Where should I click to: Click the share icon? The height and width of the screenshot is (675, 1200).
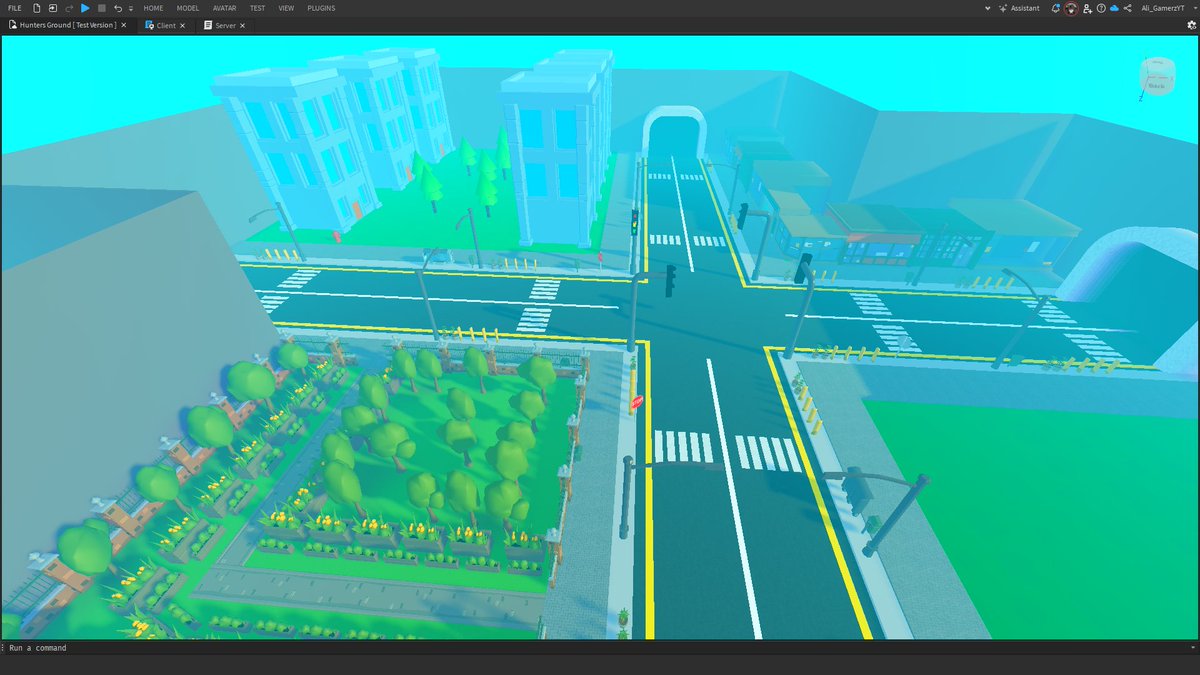[x=1128, y=8]
